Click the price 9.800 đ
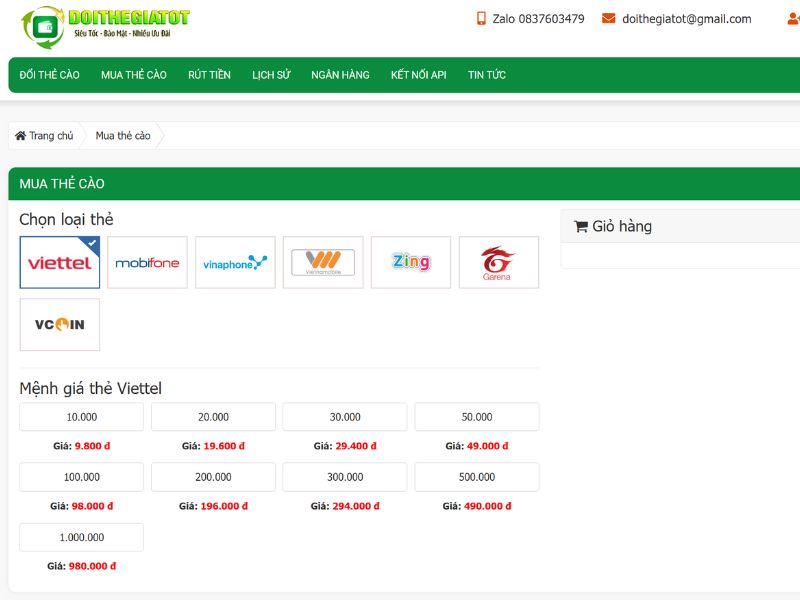This screenshot has width=800, height=600. pyautogui.click(x=92, y=446)
